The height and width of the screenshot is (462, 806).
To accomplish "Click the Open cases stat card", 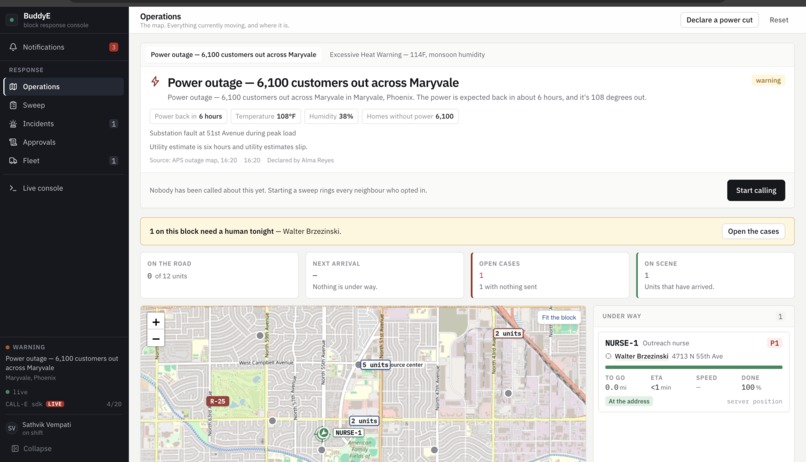I will point(550,275).
